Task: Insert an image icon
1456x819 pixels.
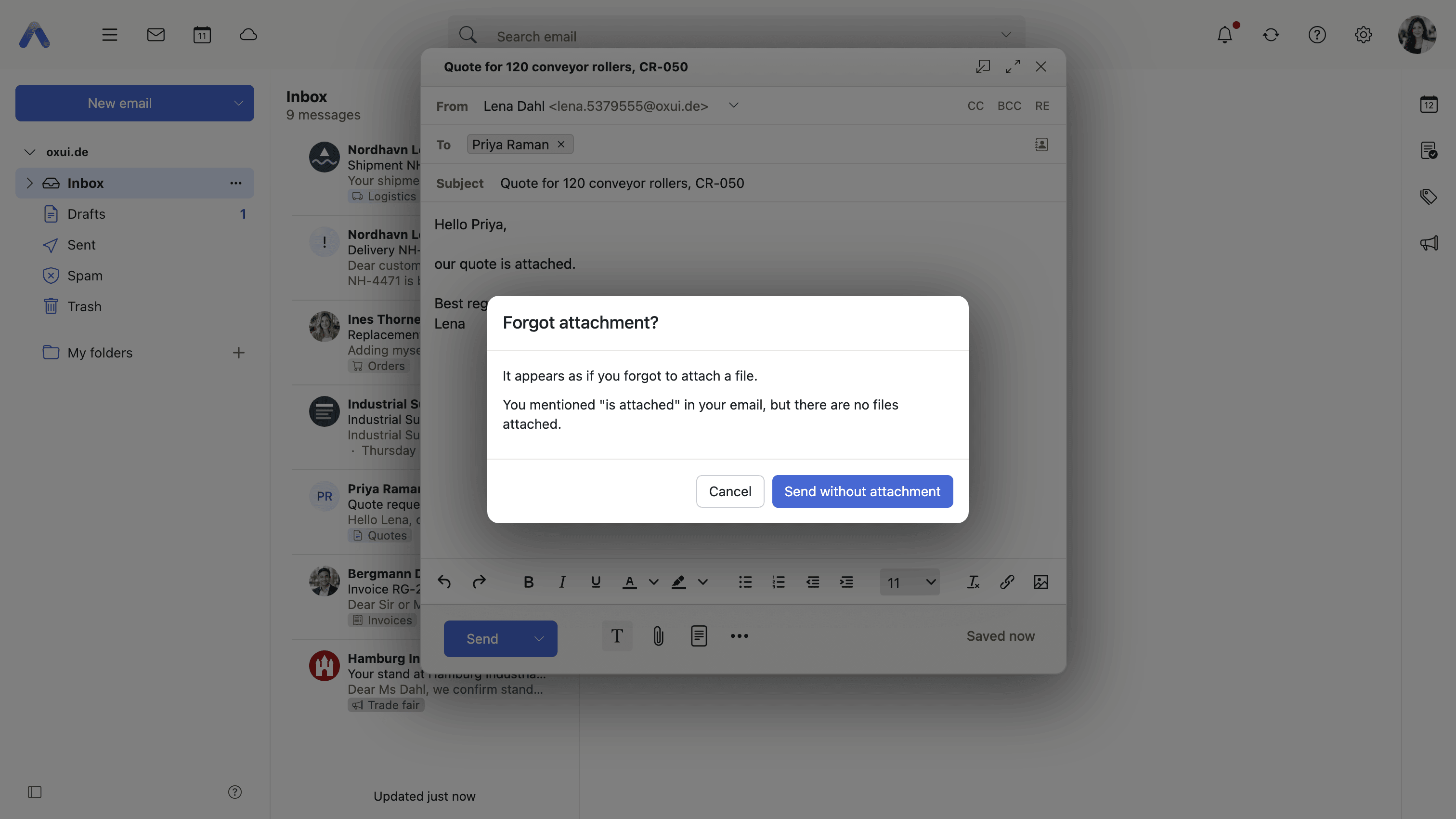Action: (1040, 581)
